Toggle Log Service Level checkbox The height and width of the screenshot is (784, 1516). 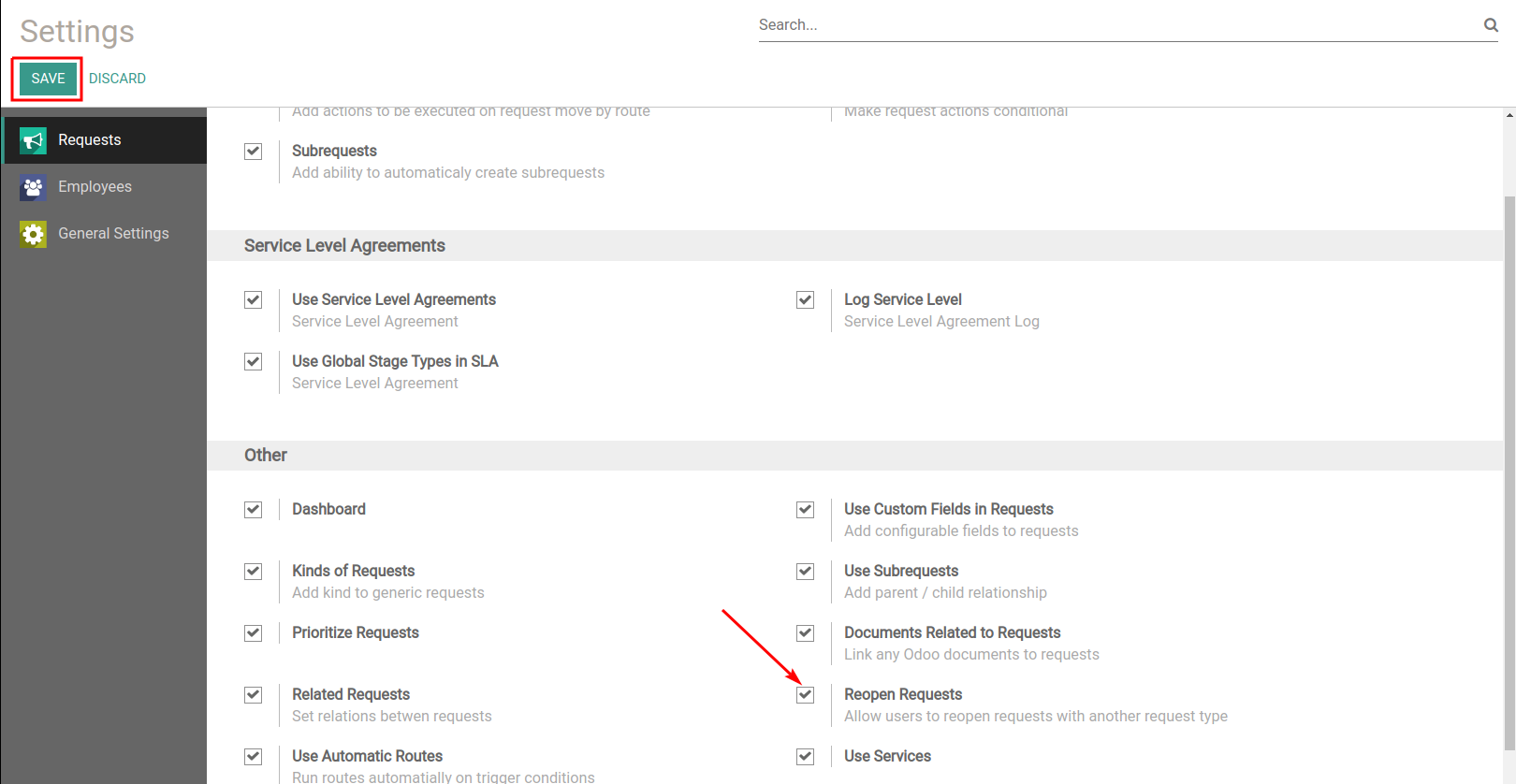tap(805, 300)
